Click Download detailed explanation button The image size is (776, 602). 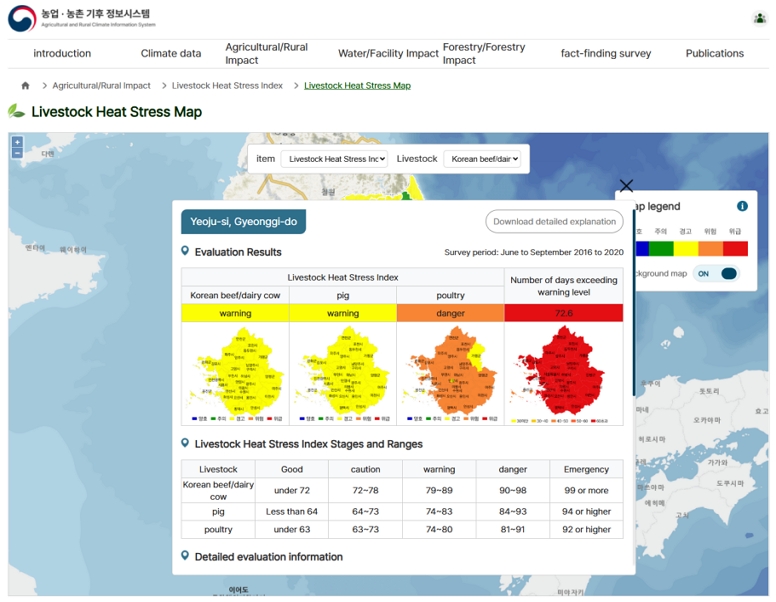pos(554,221)
